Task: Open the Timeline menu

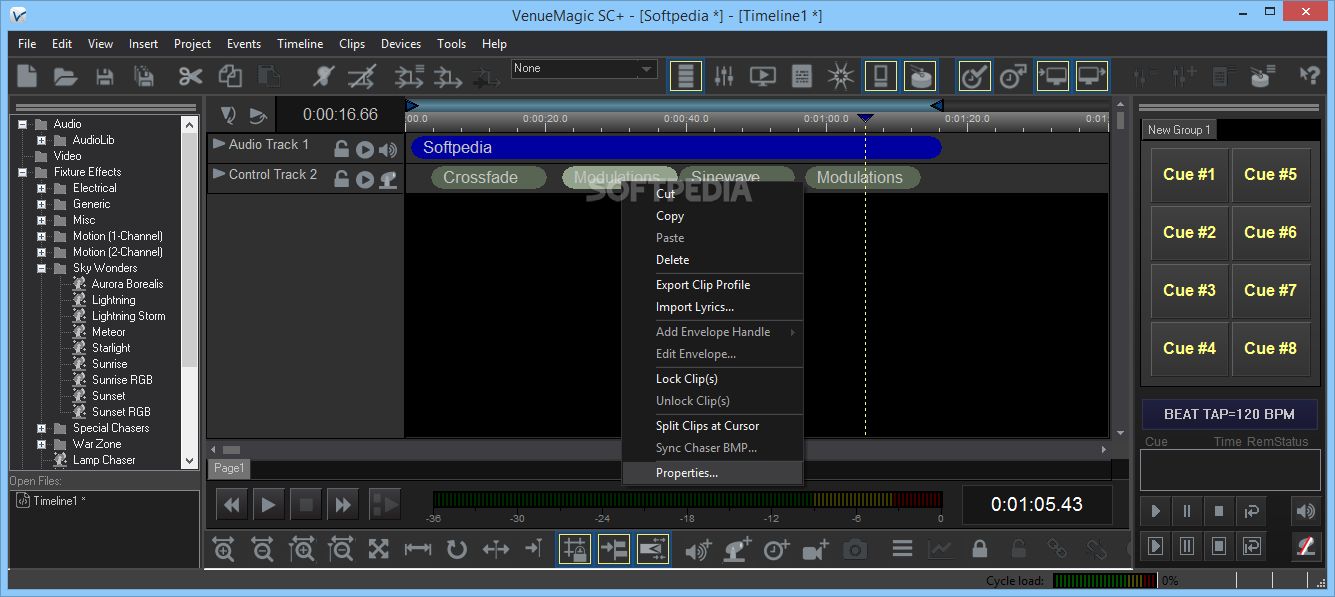Action: [300, 44]
